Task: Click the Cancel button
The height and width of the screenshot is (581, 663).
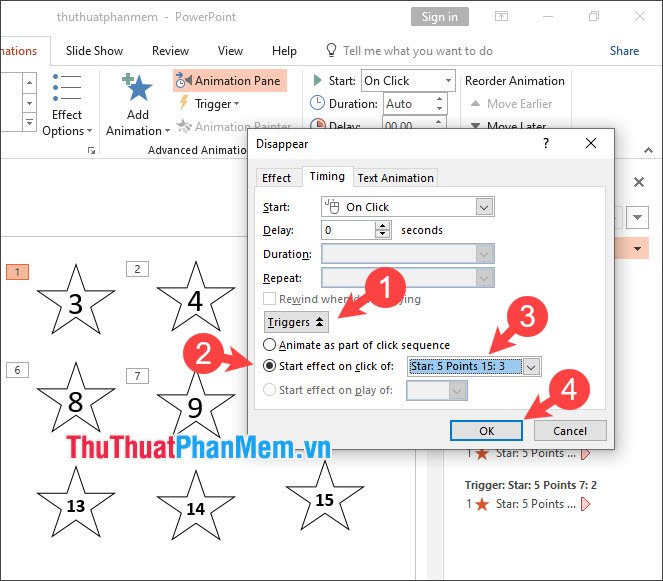Action: tap(570, 430)
